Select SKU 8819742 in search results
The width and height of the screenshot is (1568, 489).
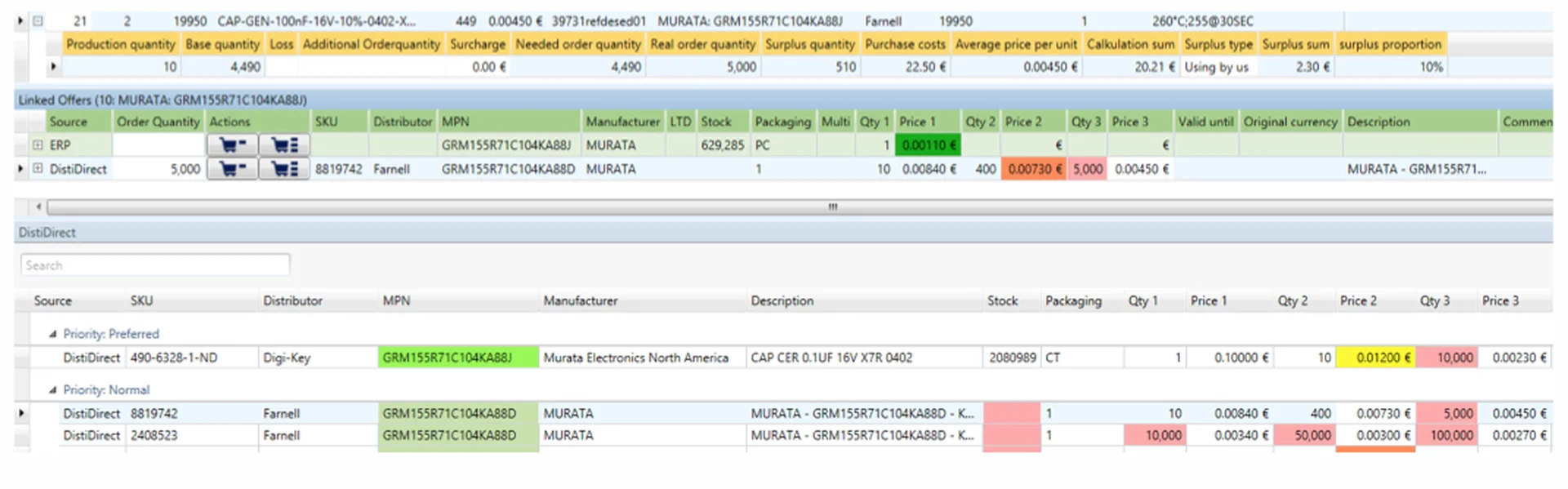click(x=154, y=414)
